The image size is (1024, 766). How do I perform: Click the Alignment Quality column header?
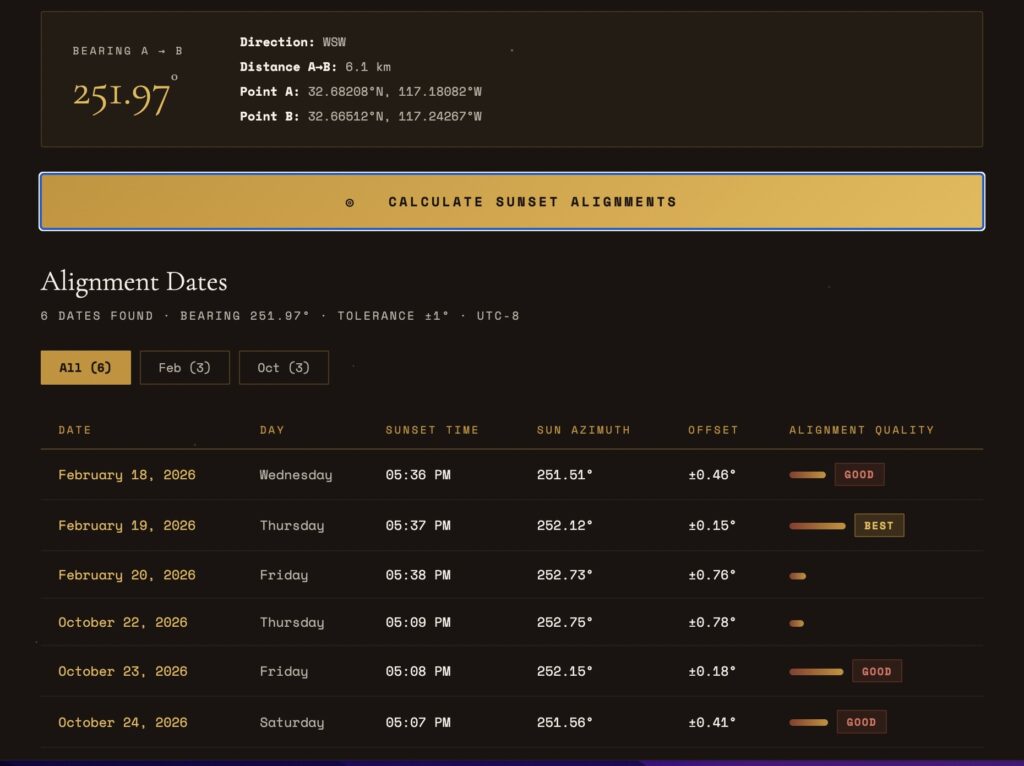click(861, 430)
